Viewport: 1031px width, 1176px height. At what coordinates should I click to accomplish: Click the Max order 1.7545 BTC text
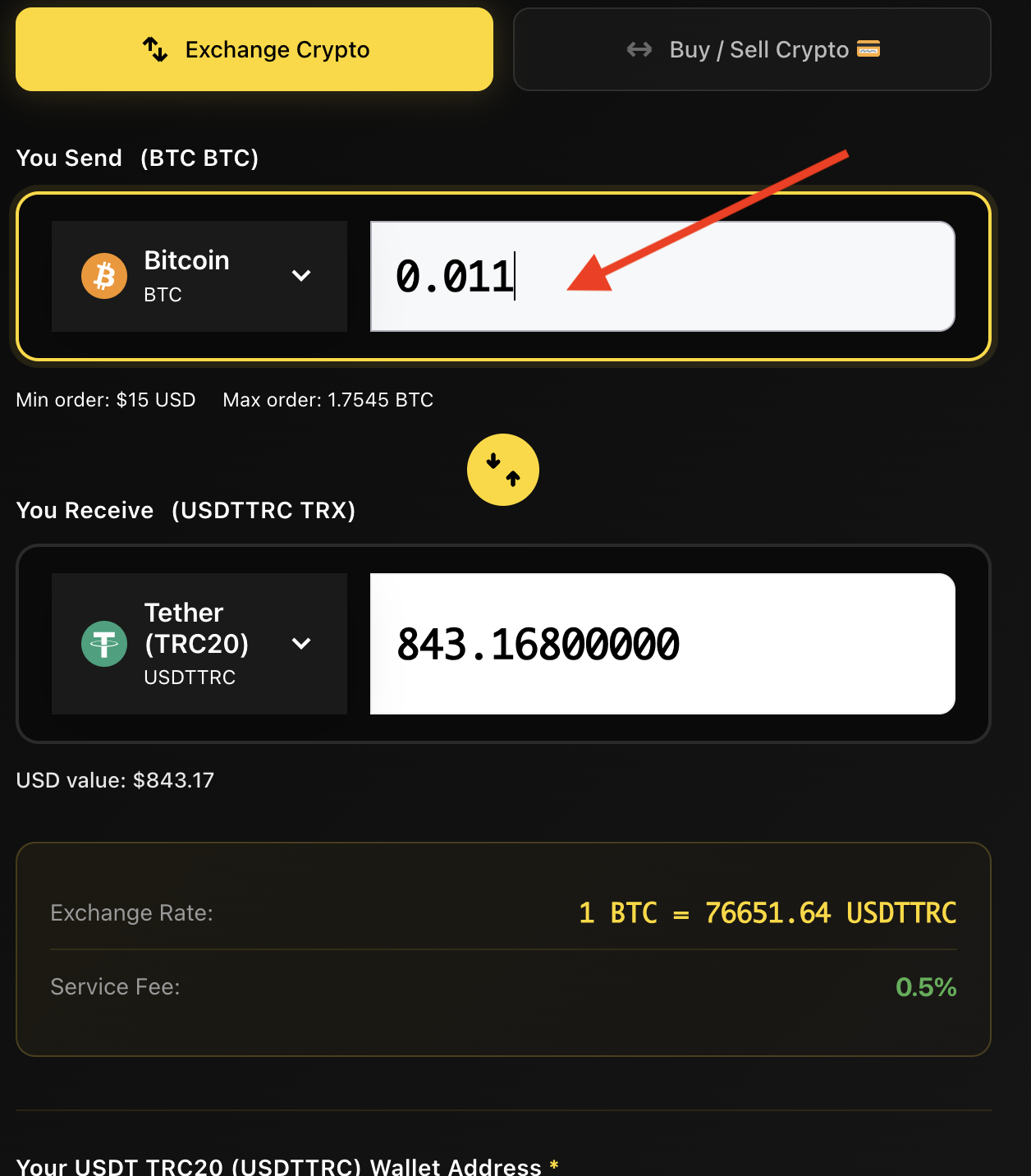[x=328, y=400]
